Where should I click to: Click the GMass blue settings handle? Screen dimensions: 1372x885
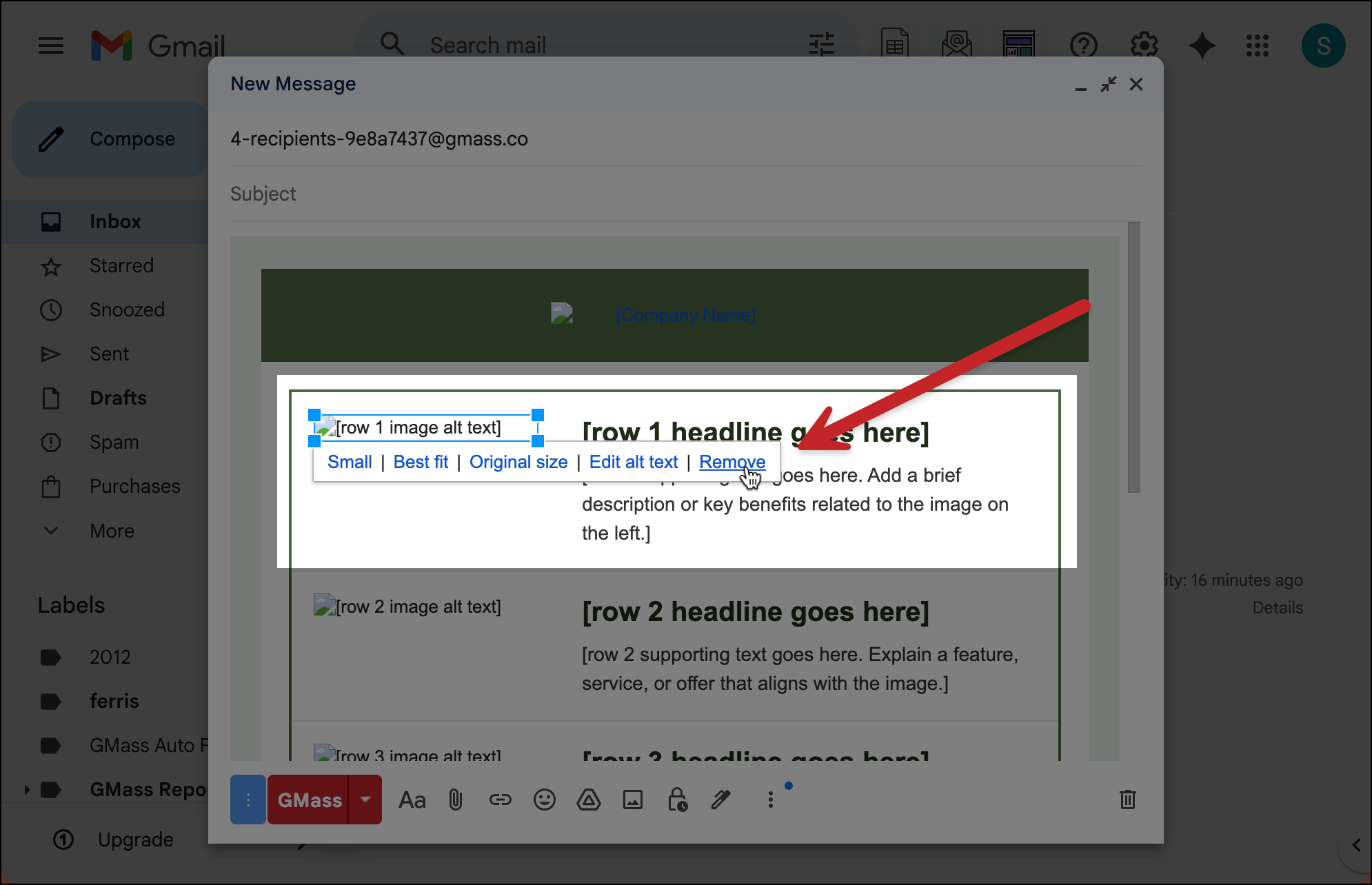point(248,800)
